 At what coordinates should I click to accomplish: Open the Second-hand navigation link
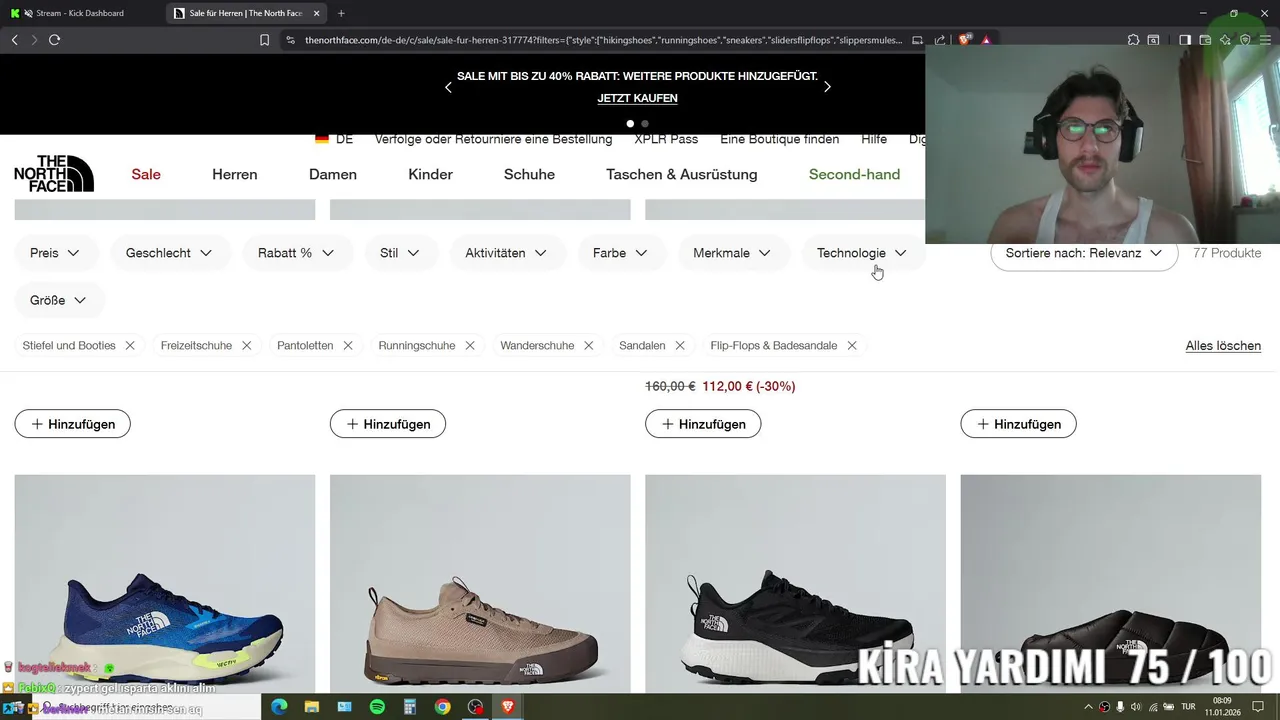[854, 174]
